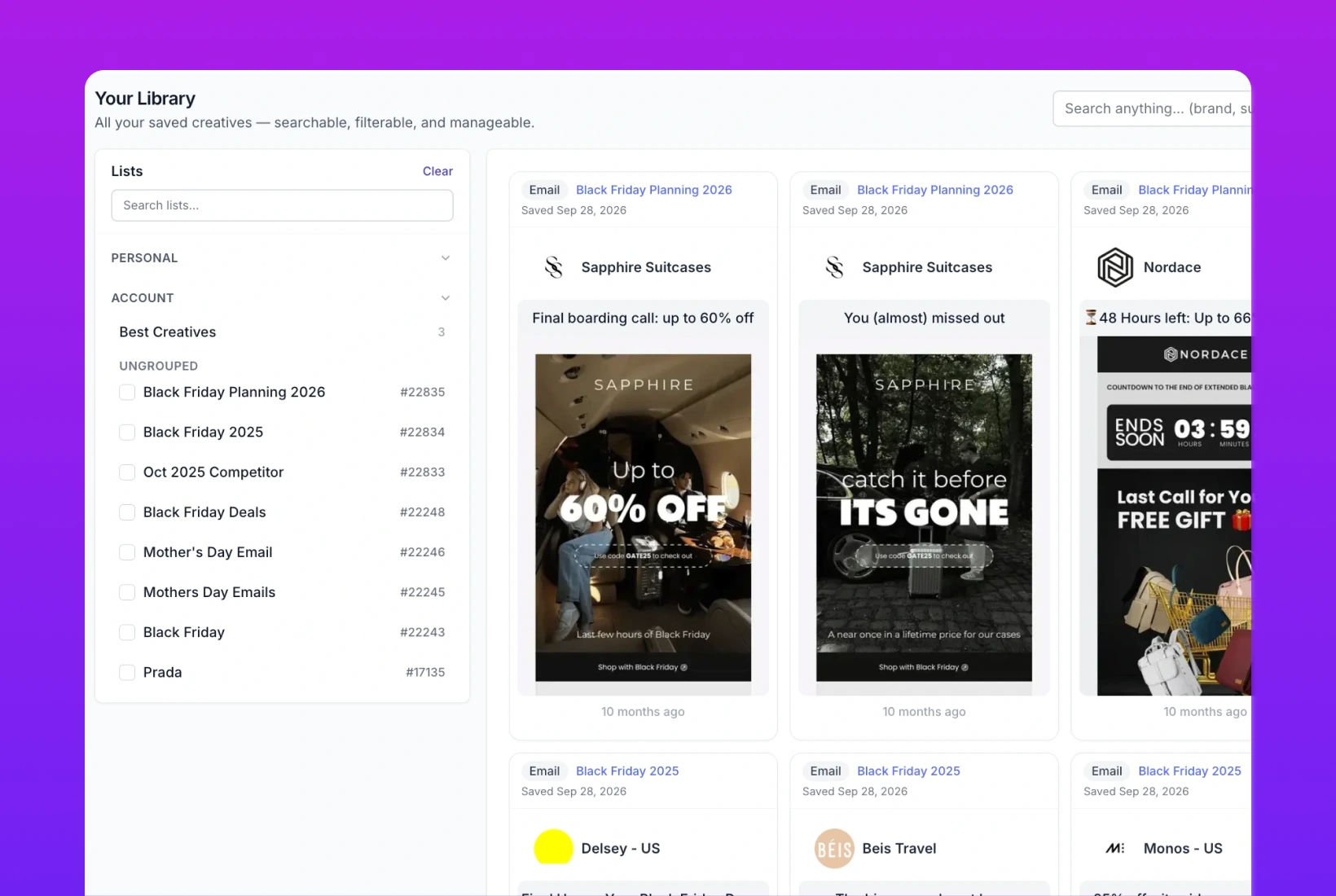The height and width of the screenshot is (896, 1336).
Task: Click the "Beis Travel" brand name
Action: pyautogui.click(x=899, y=848)
